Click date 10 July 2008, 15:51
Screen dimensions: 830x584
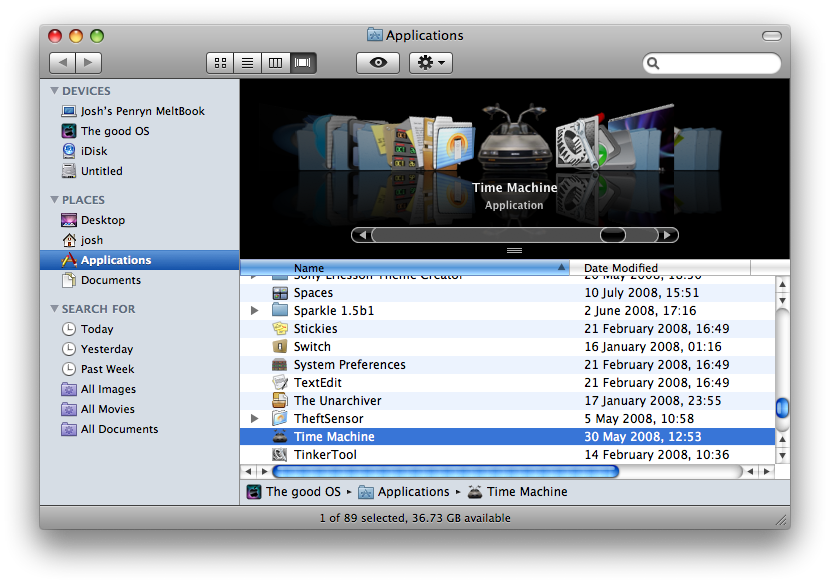(642, 293)
